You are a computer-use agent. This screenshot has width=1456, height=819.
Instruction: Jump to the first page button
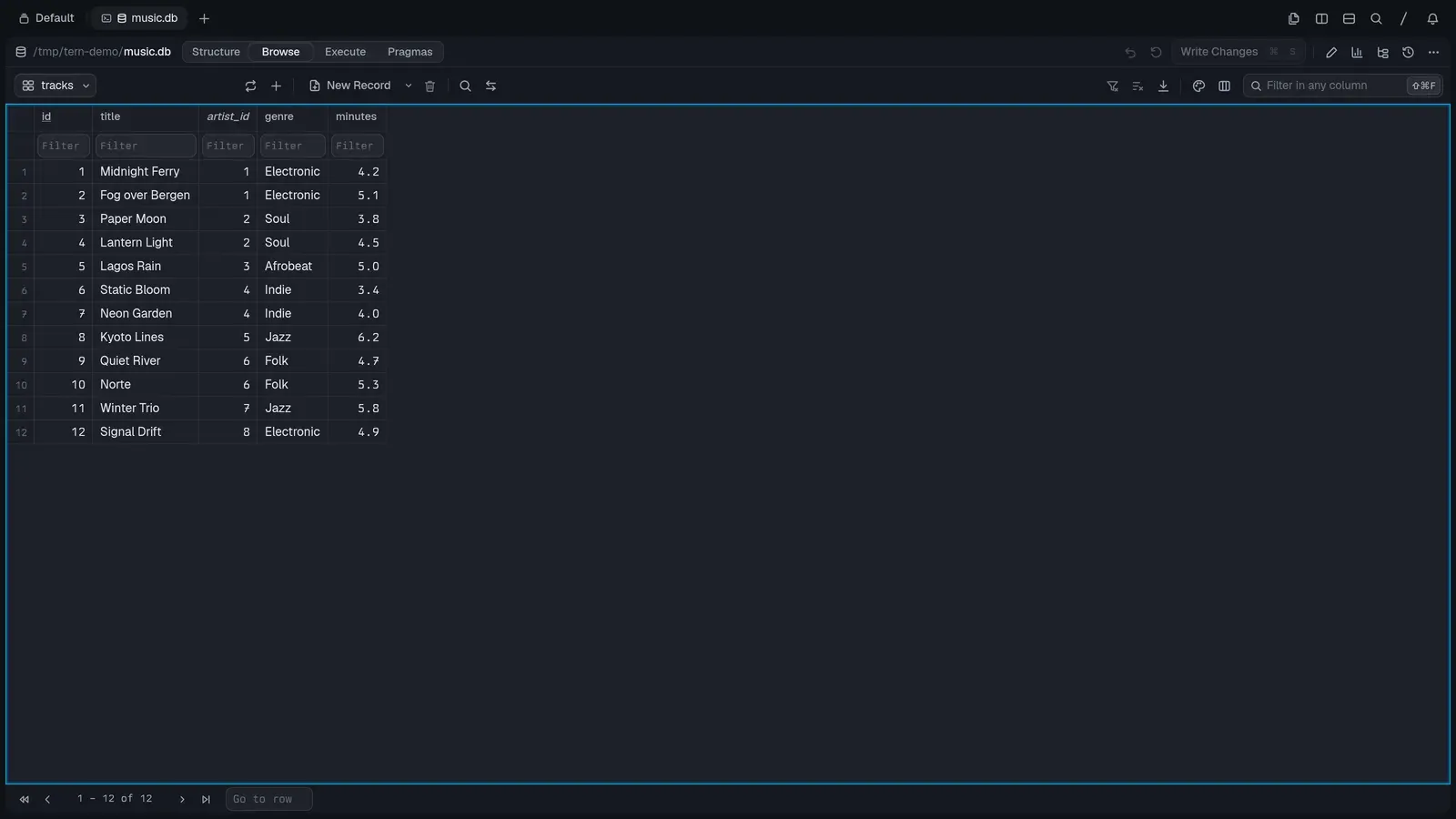pos(24,799)
